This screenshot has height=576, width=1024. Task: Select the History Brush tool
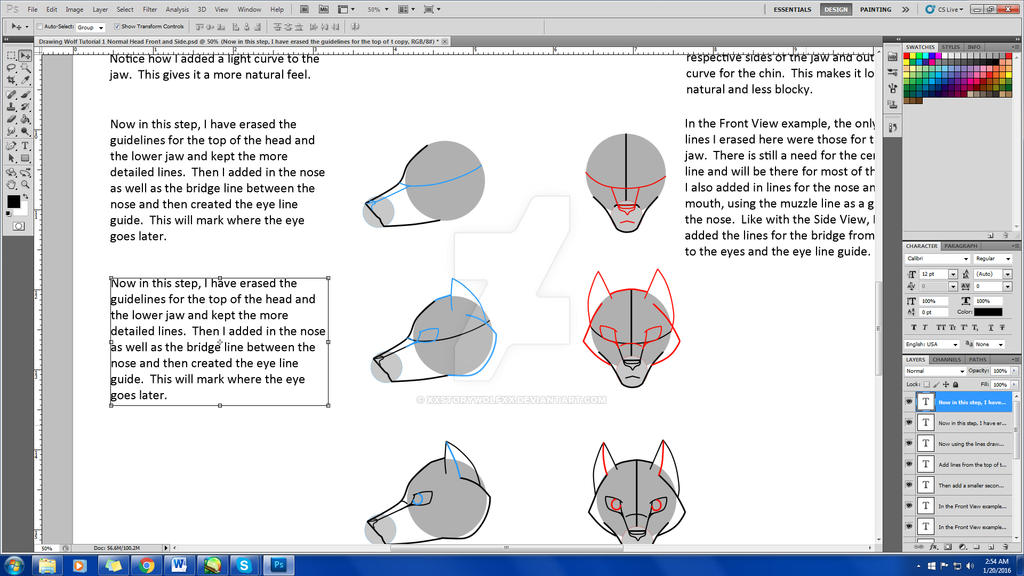pyautogui.click(x=25, y=107)
